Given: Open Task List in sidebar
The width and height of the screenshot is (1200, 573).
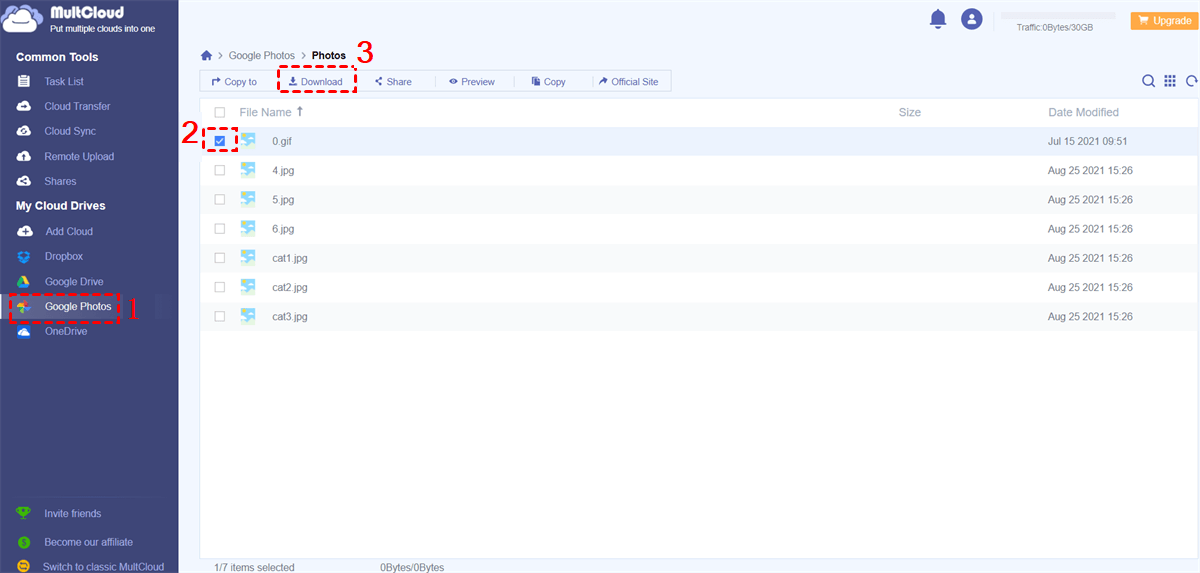Looking at the screenshot, I should 64,81.
